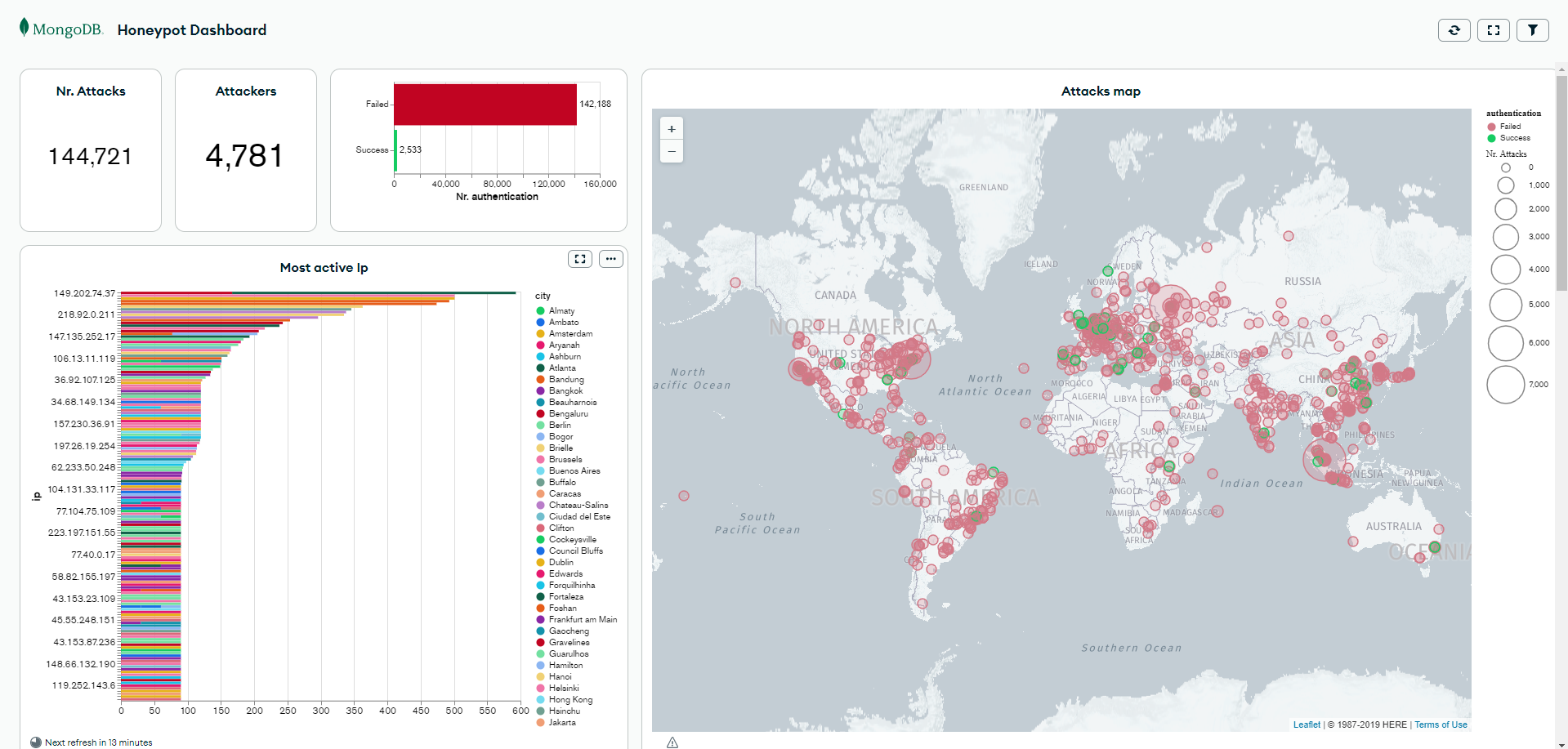Click the Attackers count card

(245, 150)
